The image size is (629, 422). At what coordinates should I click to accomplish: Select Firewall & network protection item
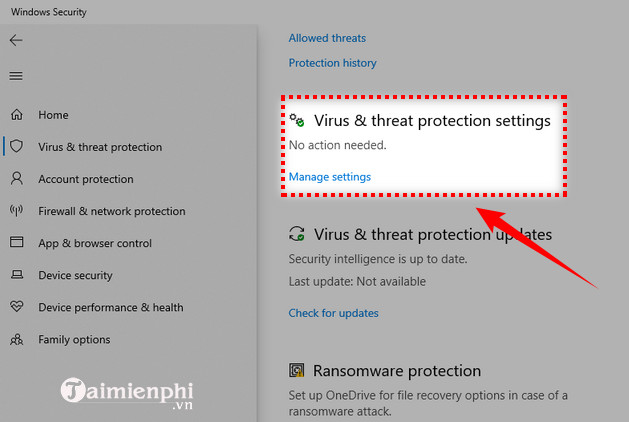[111, 211]
